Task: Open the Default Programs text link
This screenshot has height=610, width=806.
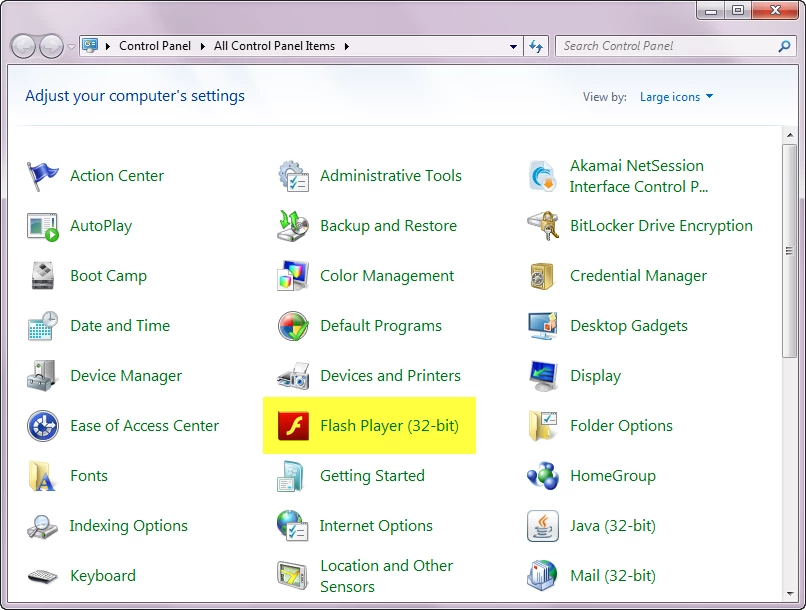Action: pyautogui.click(x=381, y=326)
